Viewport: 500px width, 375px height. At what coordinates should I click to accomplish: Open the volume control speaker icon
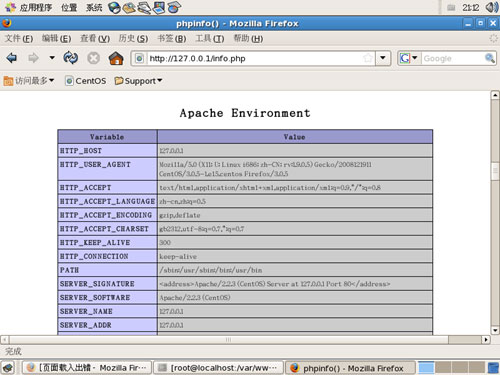pos(491,7)
